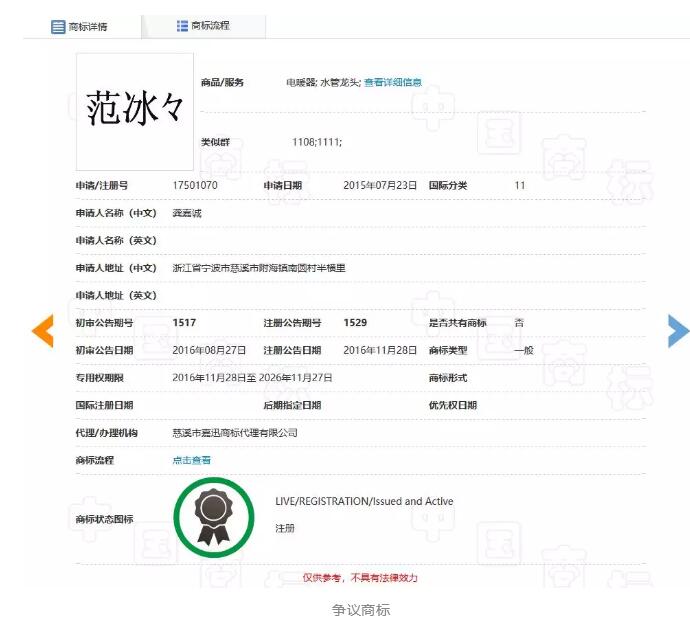Screen dimensions: 690x622
Task: Select the shared trademark value 否
Action: tap(519, 323)
